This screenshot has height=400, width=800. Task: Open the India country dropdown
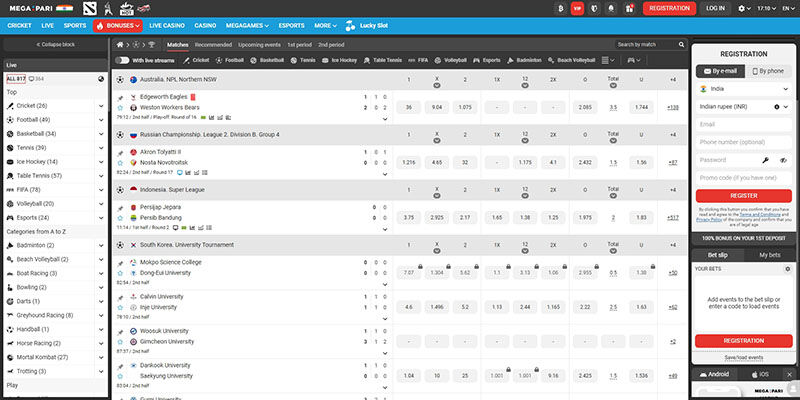pyautogui.click(x=743, y=89)
